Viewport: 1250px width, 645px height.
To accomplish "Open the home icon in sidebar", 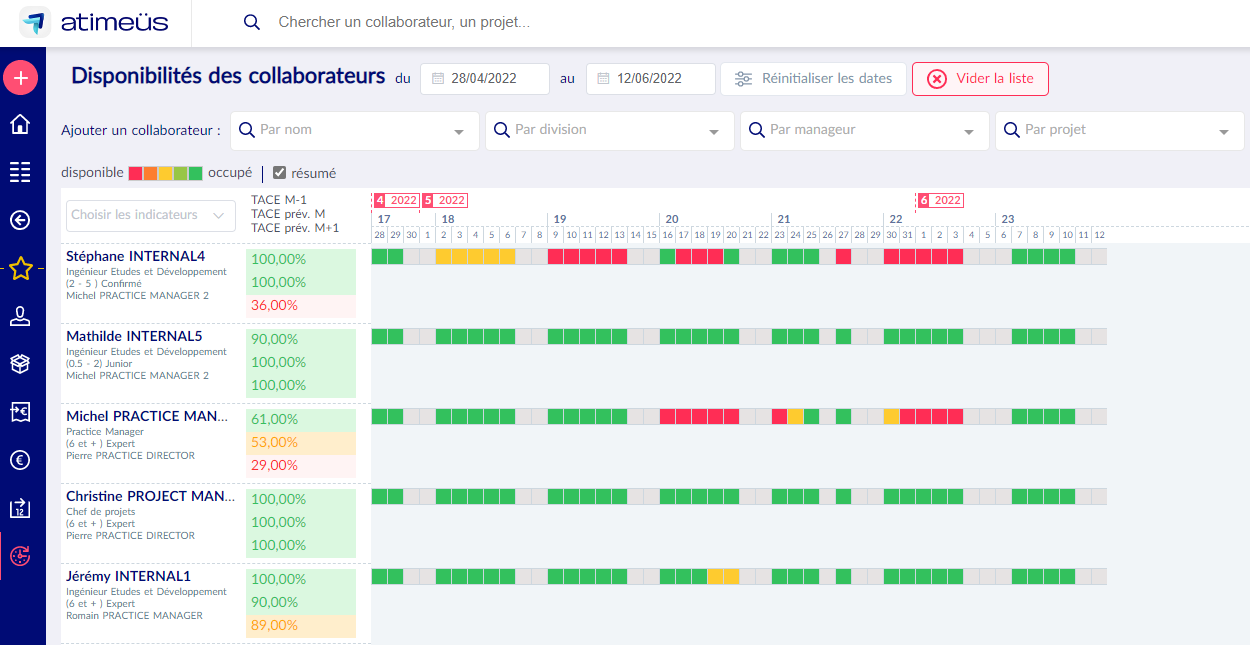I will coord(20,125).
